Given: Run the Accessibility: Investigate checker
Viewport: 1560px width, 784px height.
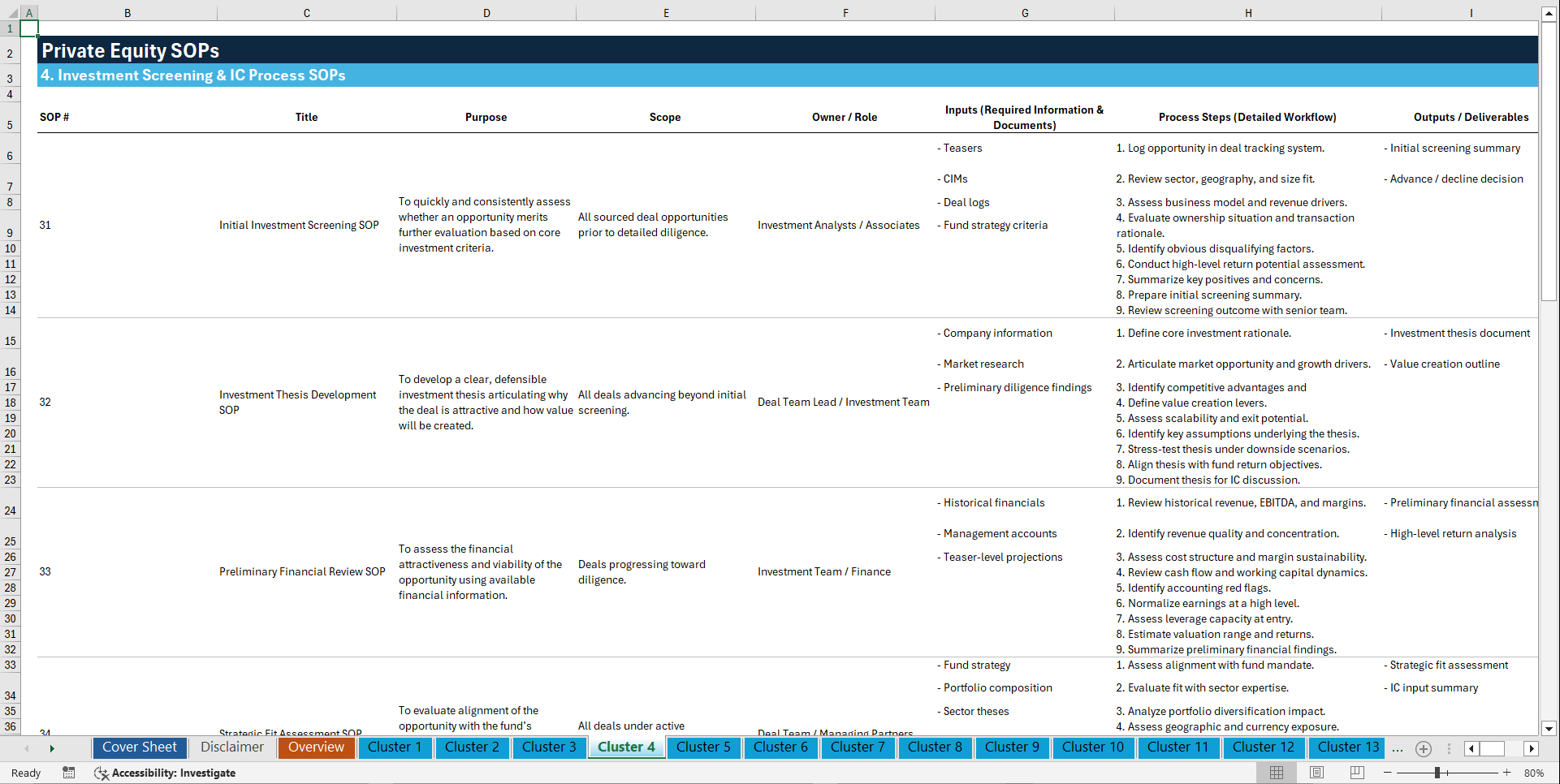Looking at the screenshot, I should point(166,773).
